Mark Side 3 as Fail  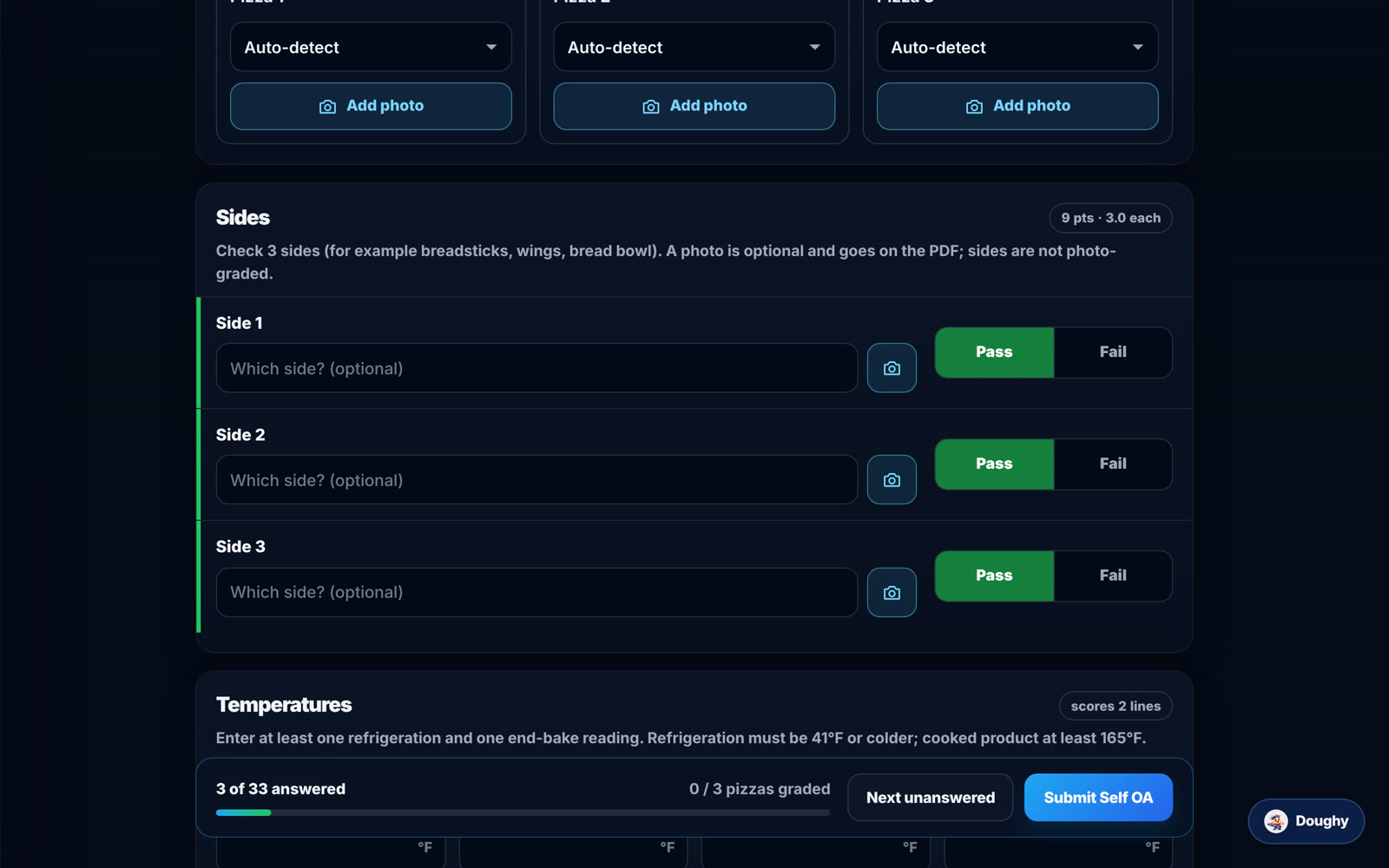[1113, 576]
